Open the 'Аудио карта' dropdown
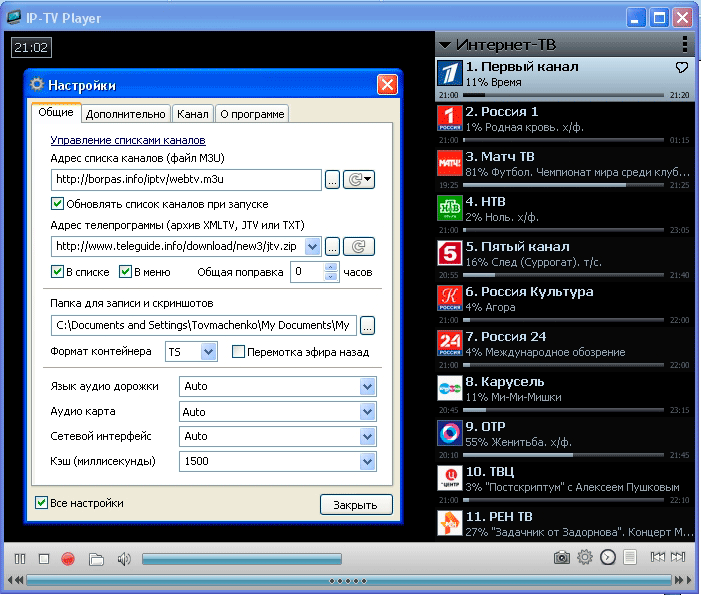Image resolution: width=701 pixels, height=595 pixels. (x=367, y=412)
